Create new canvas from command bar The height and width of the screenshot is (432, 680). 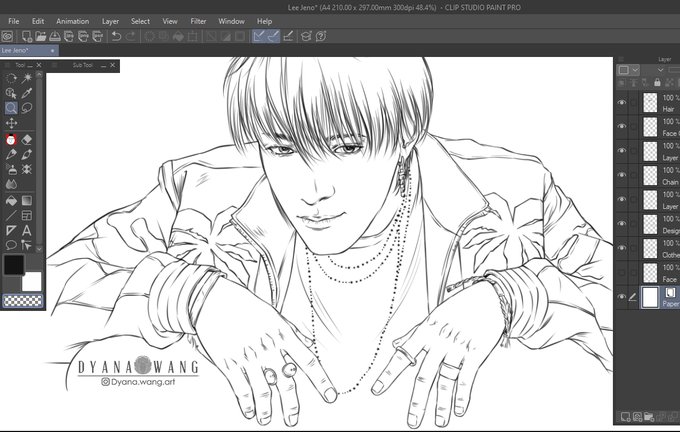26,36
